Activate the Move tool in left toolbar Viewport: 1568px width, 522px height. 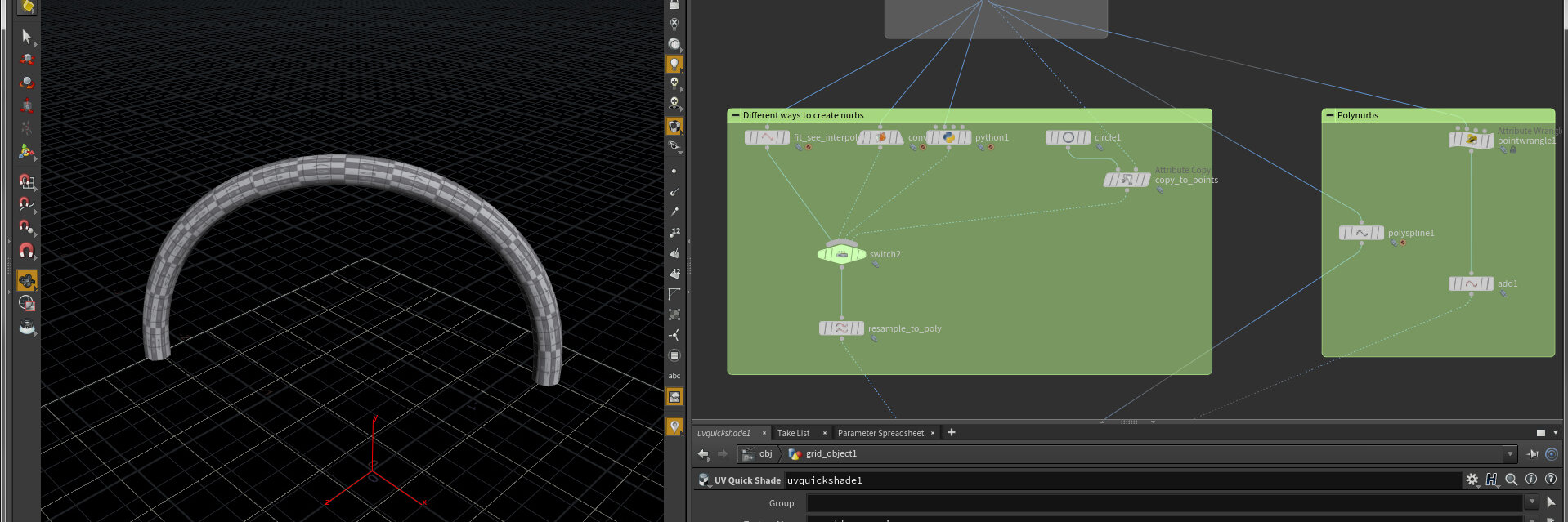click(x=26, y=59)
